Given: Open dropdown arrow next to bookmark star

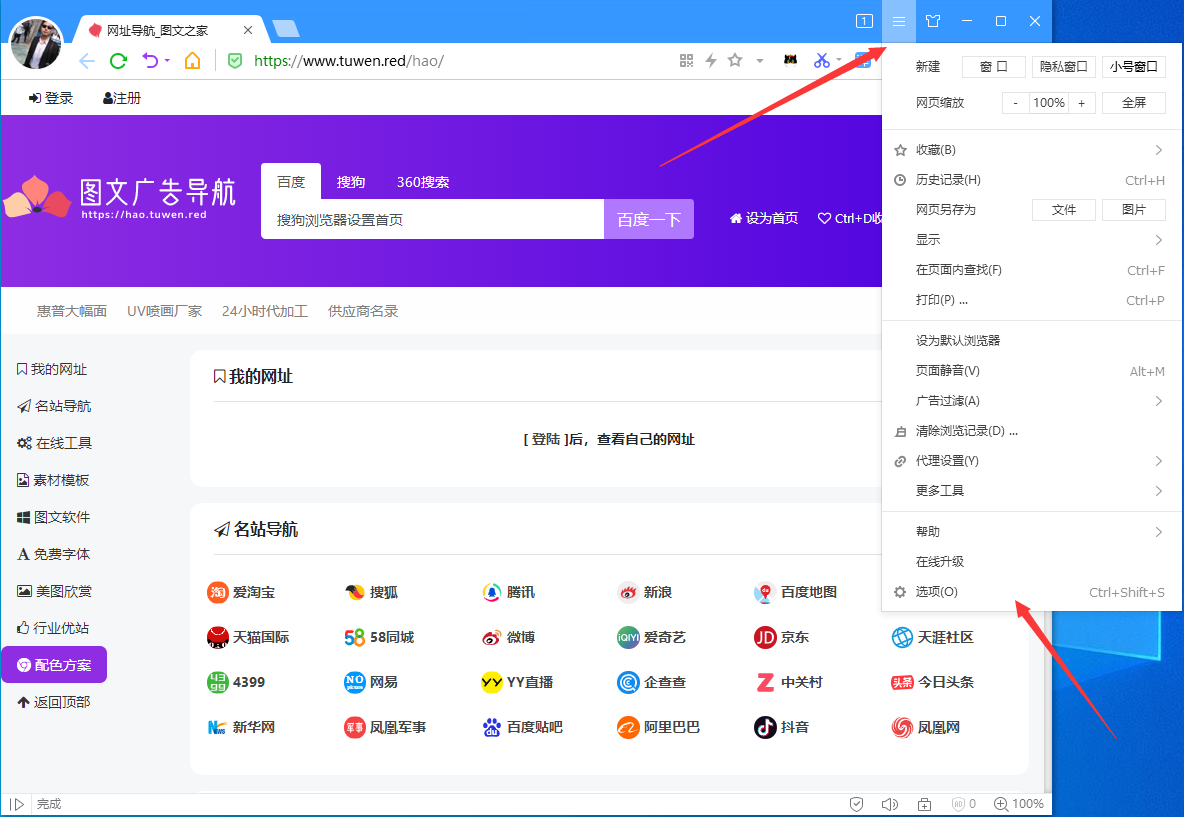Looking at the screenshot, I should point(760,60).
